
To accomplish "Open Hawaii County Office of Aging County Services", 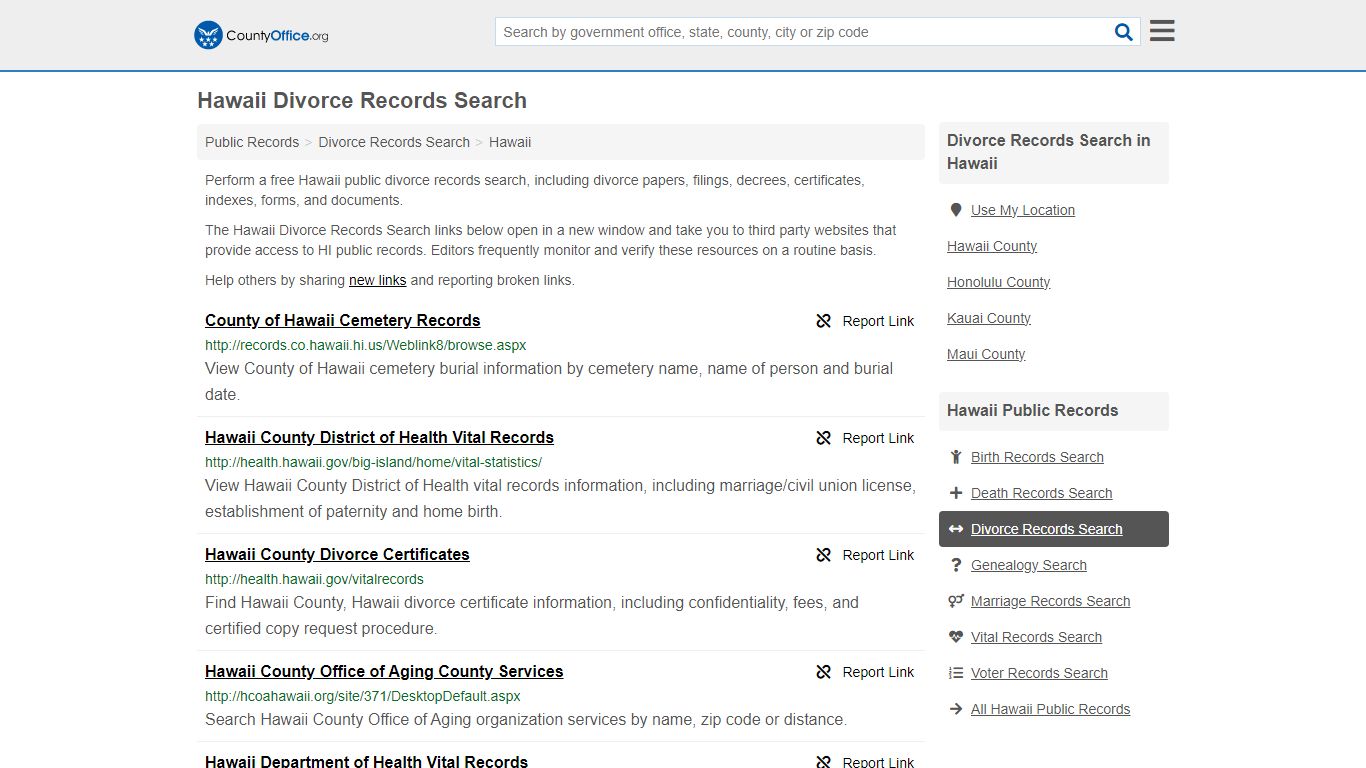I will pyautogui.click(x=384, y=671).
